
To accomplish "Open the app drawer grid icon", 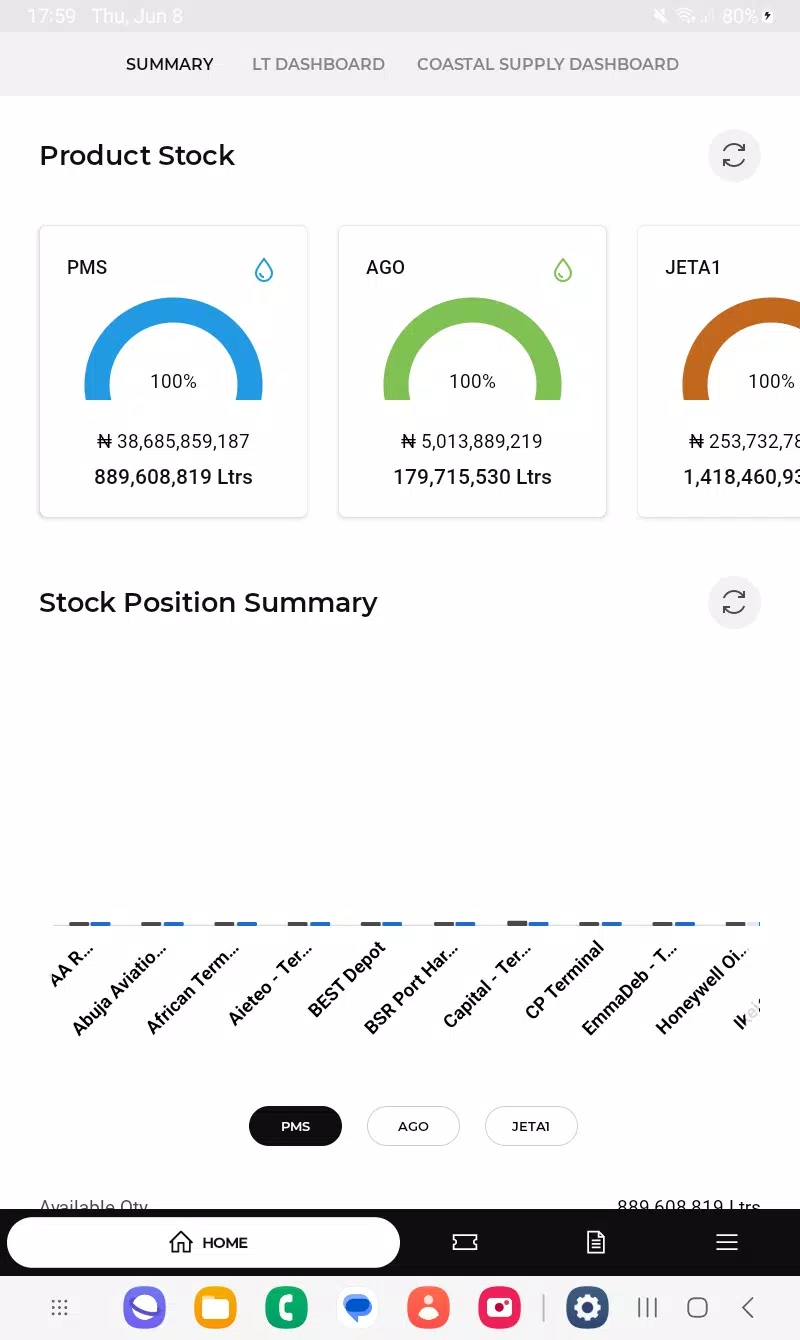I will [59, 1307].
